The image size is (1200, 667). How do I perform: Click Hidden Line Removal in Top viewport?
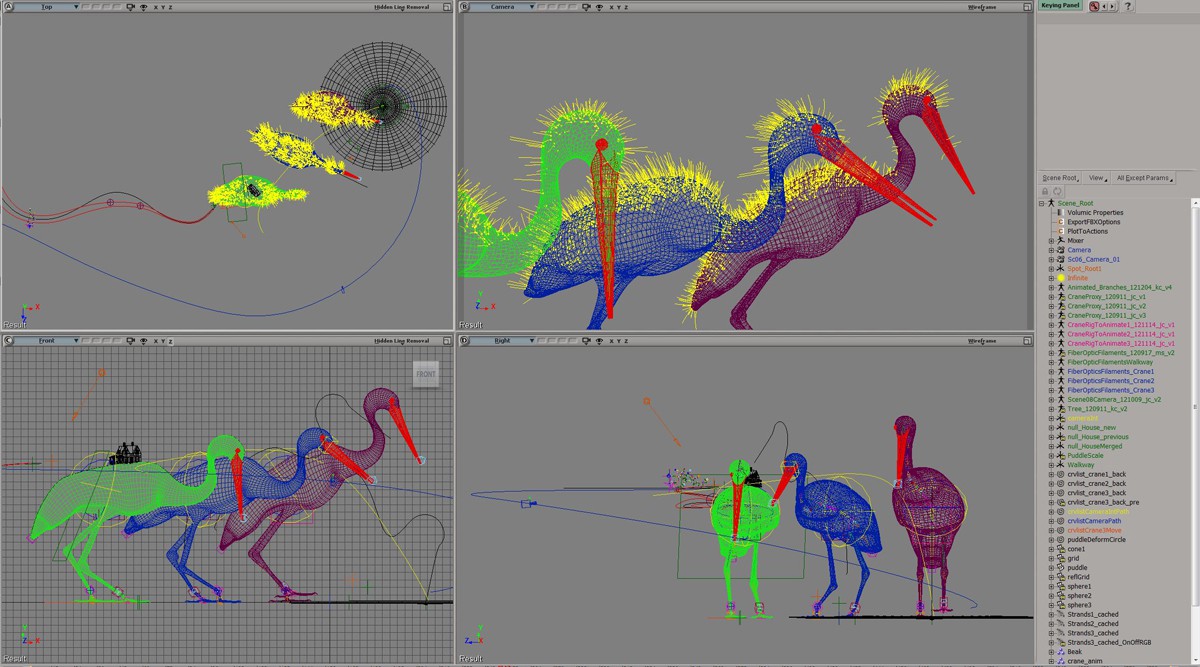click(x=401, y=6)
